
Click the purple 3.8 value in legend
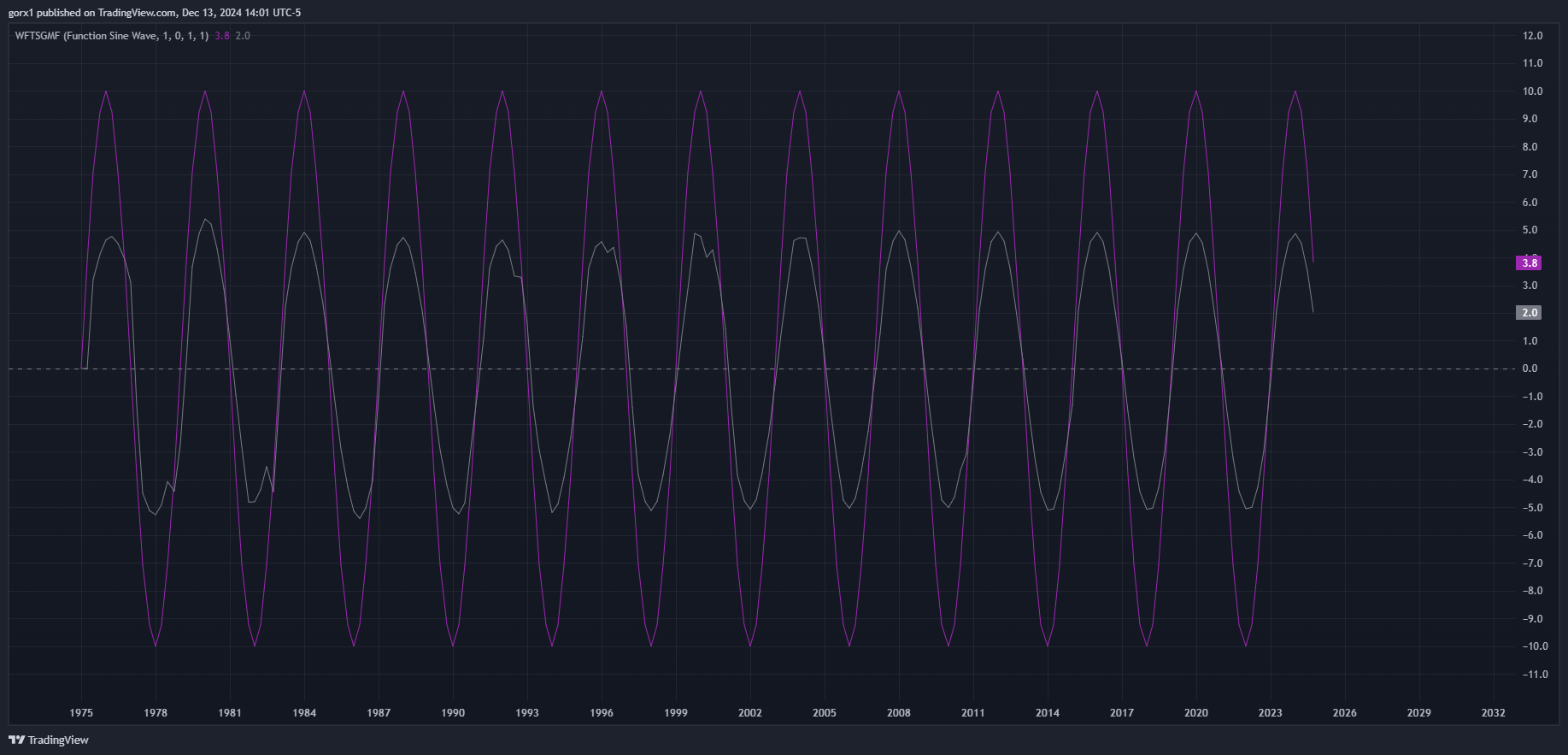(x=222, y=36)
